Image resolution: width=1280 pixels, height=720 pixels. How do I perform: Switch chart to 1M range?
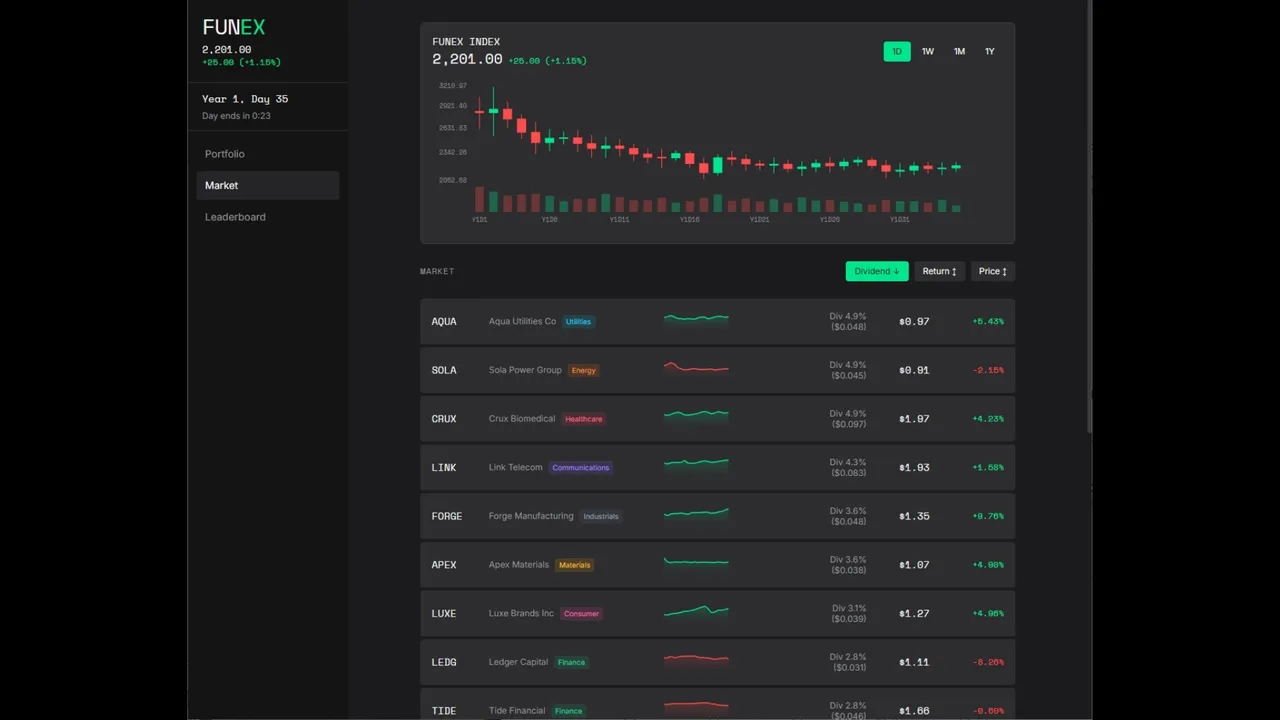(959, 51)
